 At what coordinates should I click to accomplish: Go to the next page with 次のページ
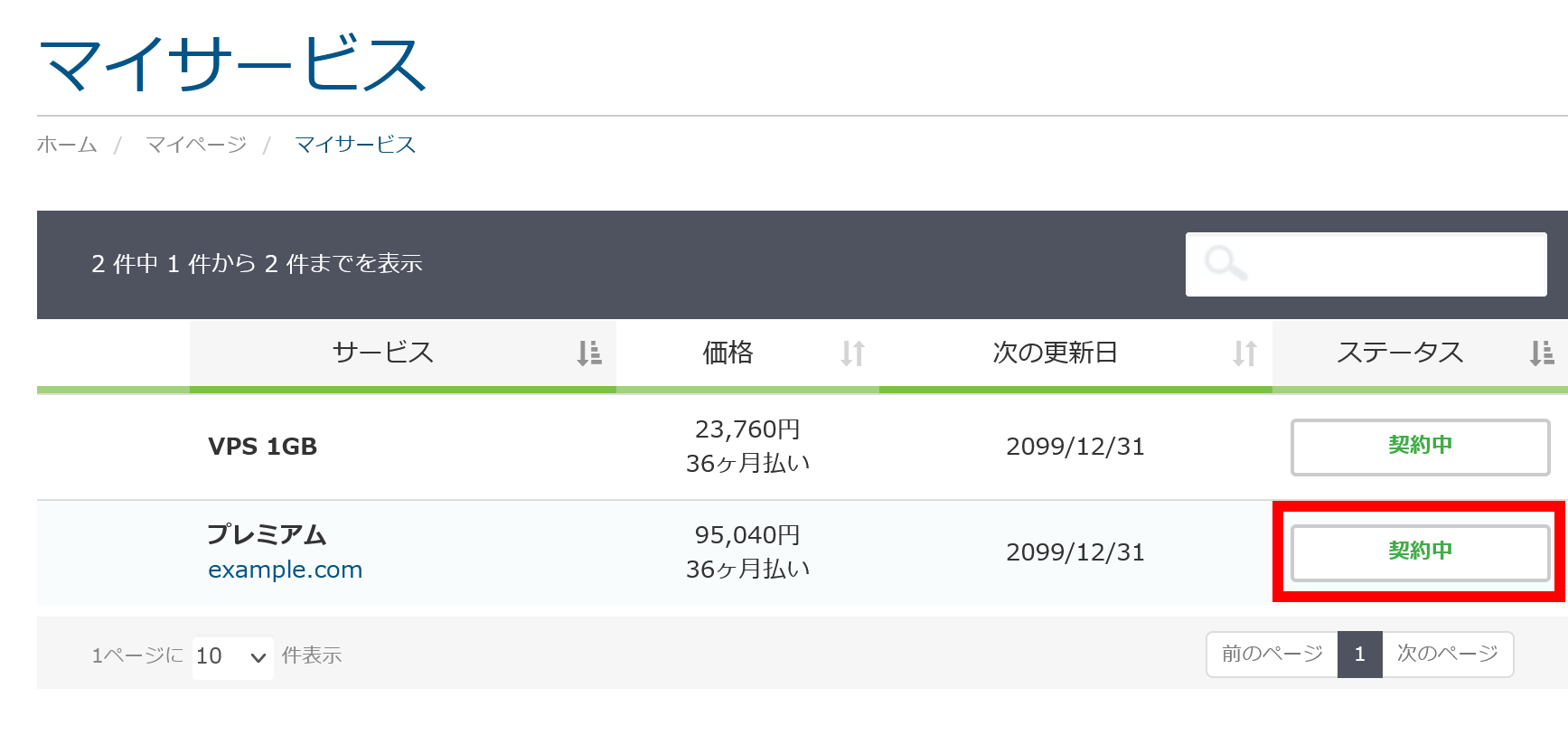point(1447,654)
